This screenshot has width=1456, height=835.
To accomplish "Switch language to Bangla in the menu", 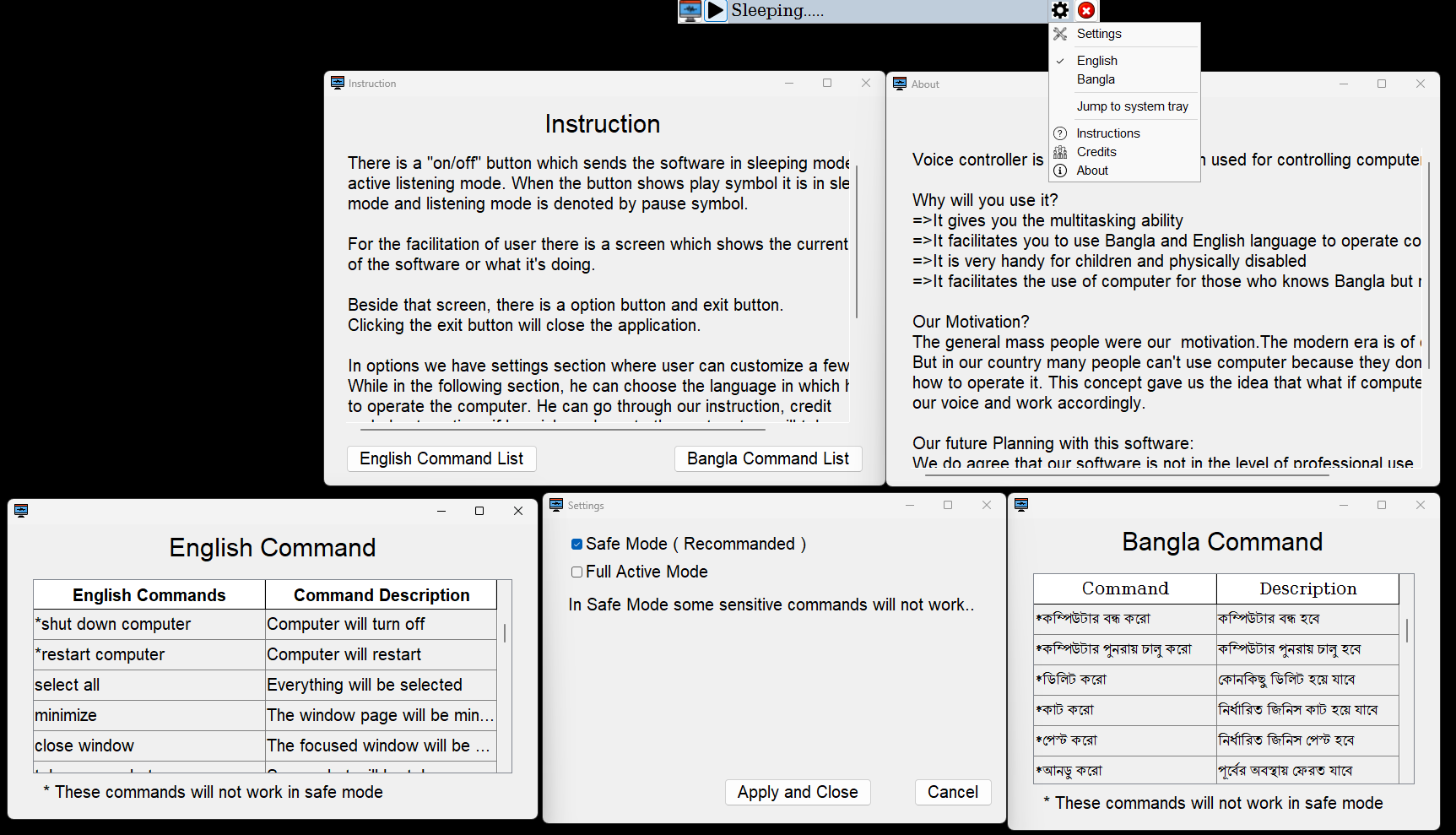I will tap(1096, 79).
